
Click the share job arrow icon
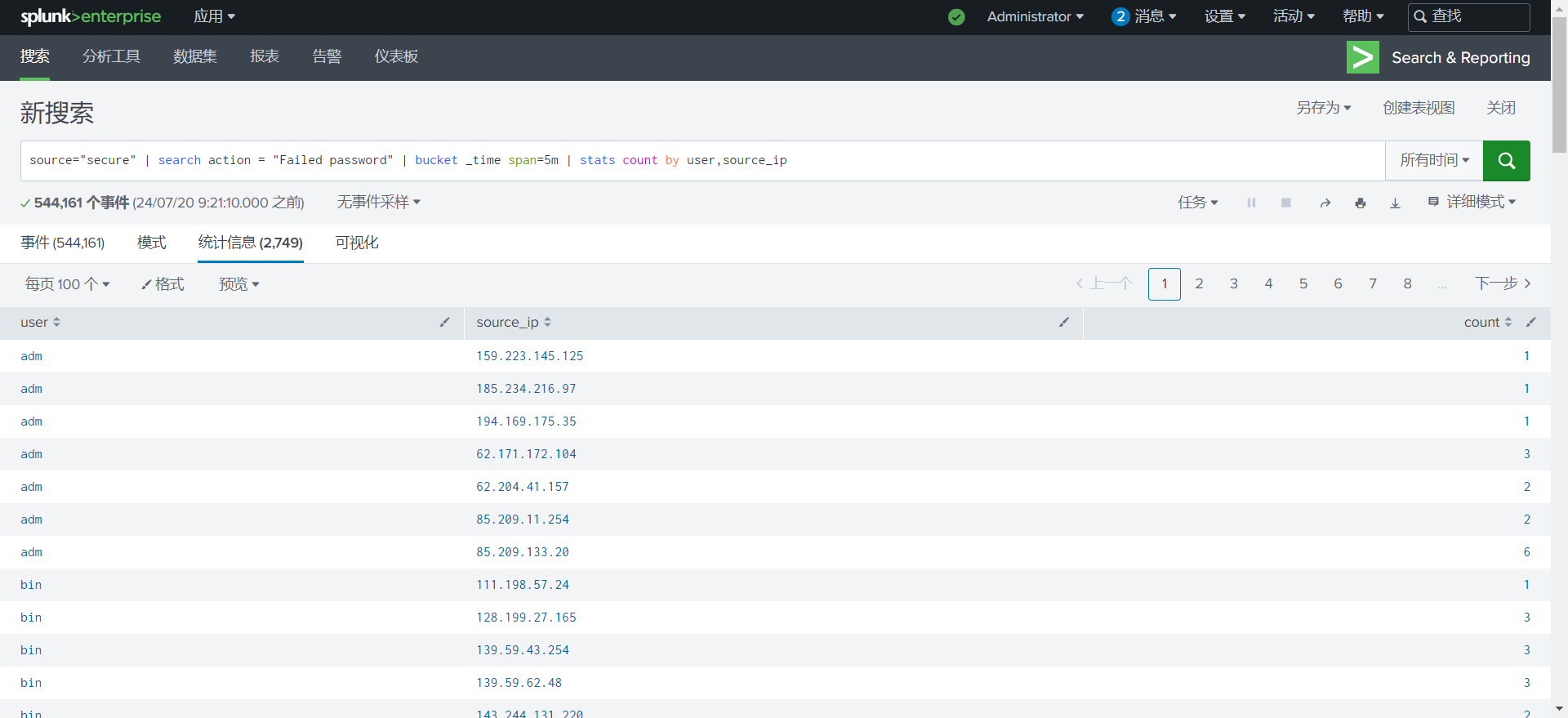click(1325, 203)
